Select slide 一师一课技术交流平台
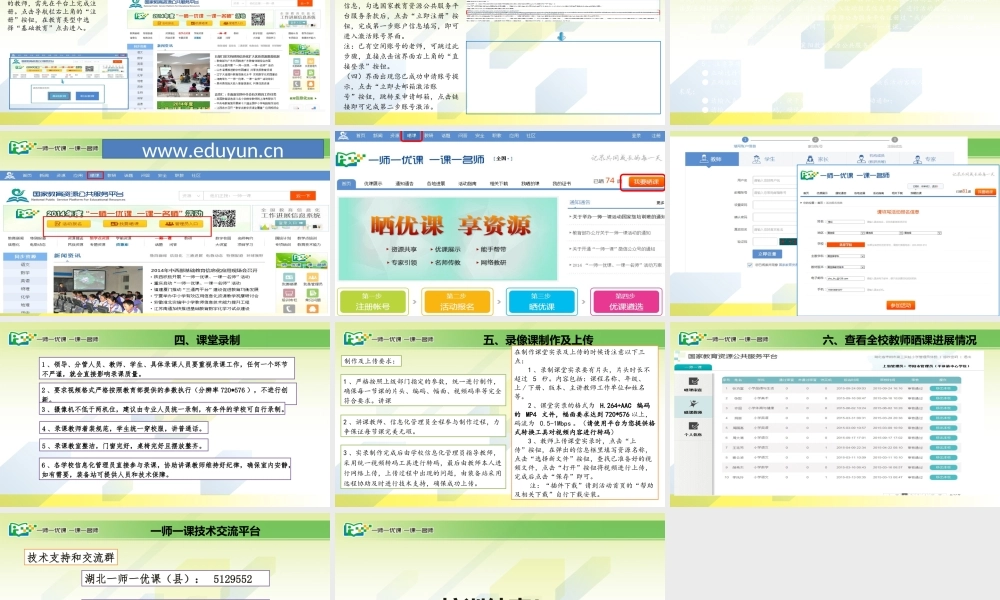Image resolution: width=1000 pixels, height=600 pixels. (x=165, y=557)
